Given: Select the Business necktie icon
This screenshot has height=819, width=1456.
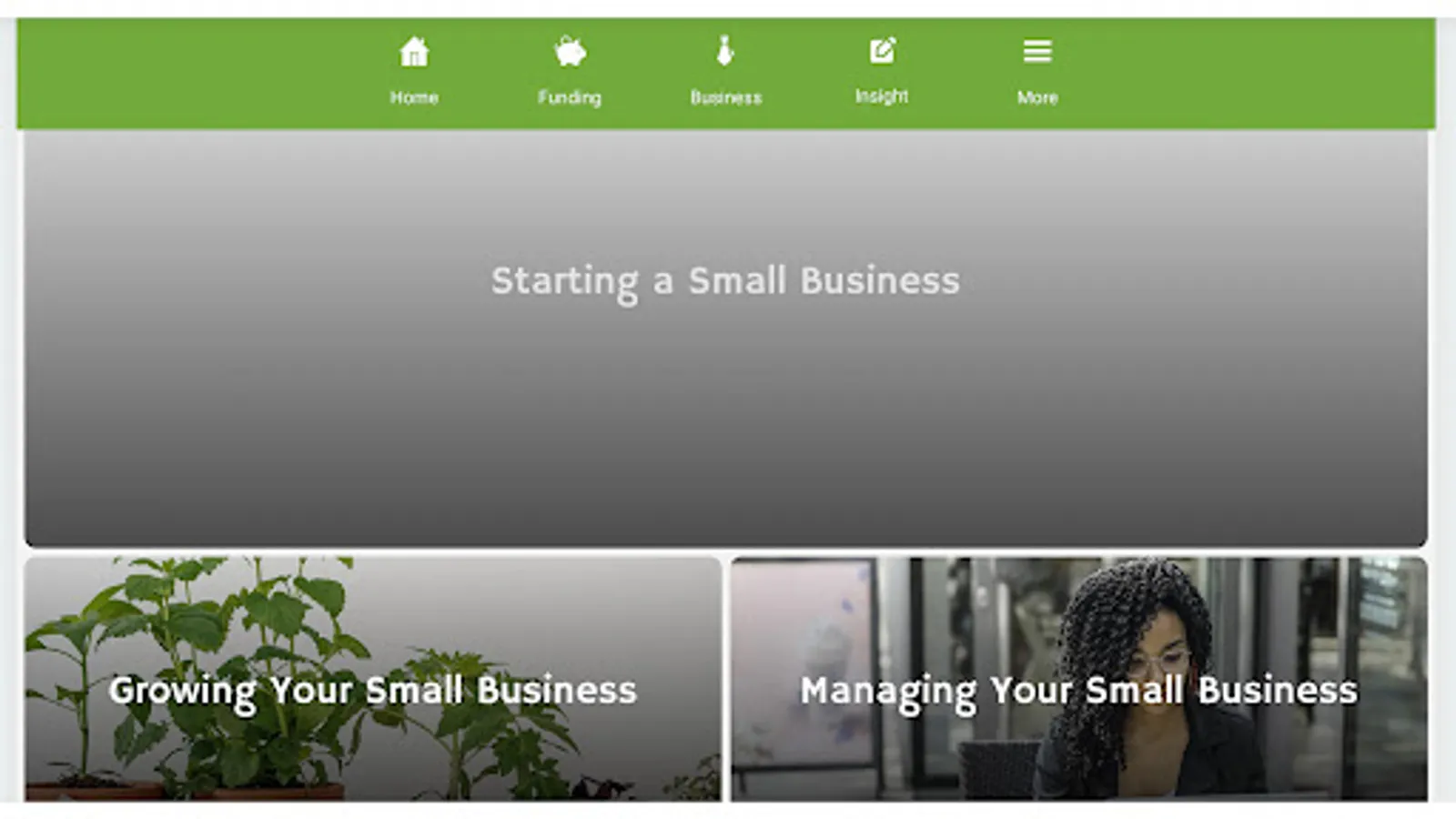Looking at the screenshot, I should pos(725,51).
